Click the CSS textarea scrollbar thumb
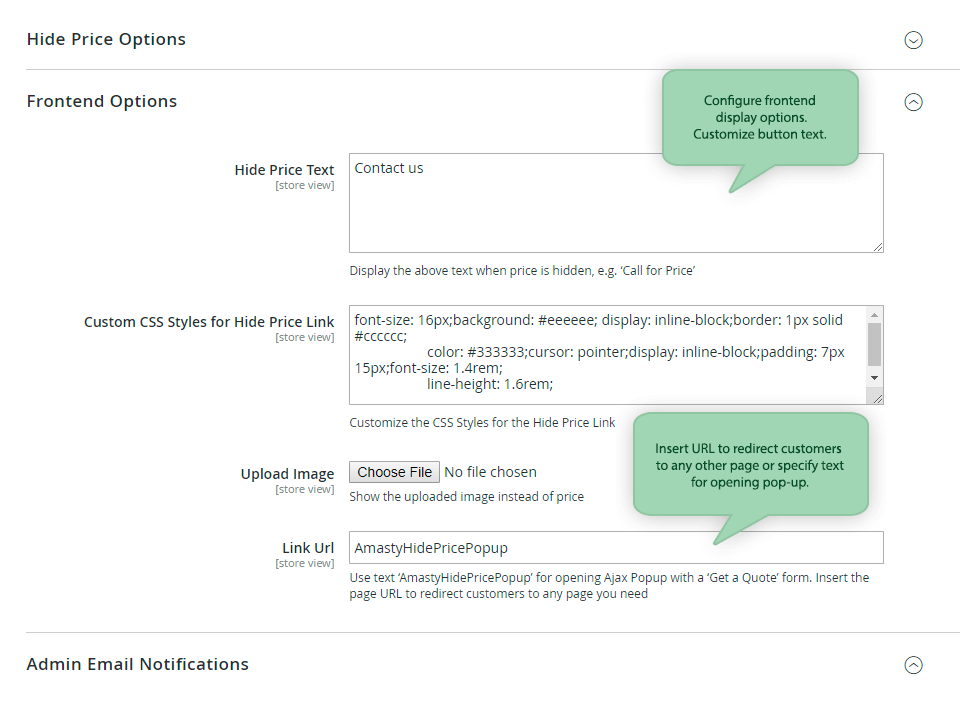This screenshot has width=960, height=704. 874,344
